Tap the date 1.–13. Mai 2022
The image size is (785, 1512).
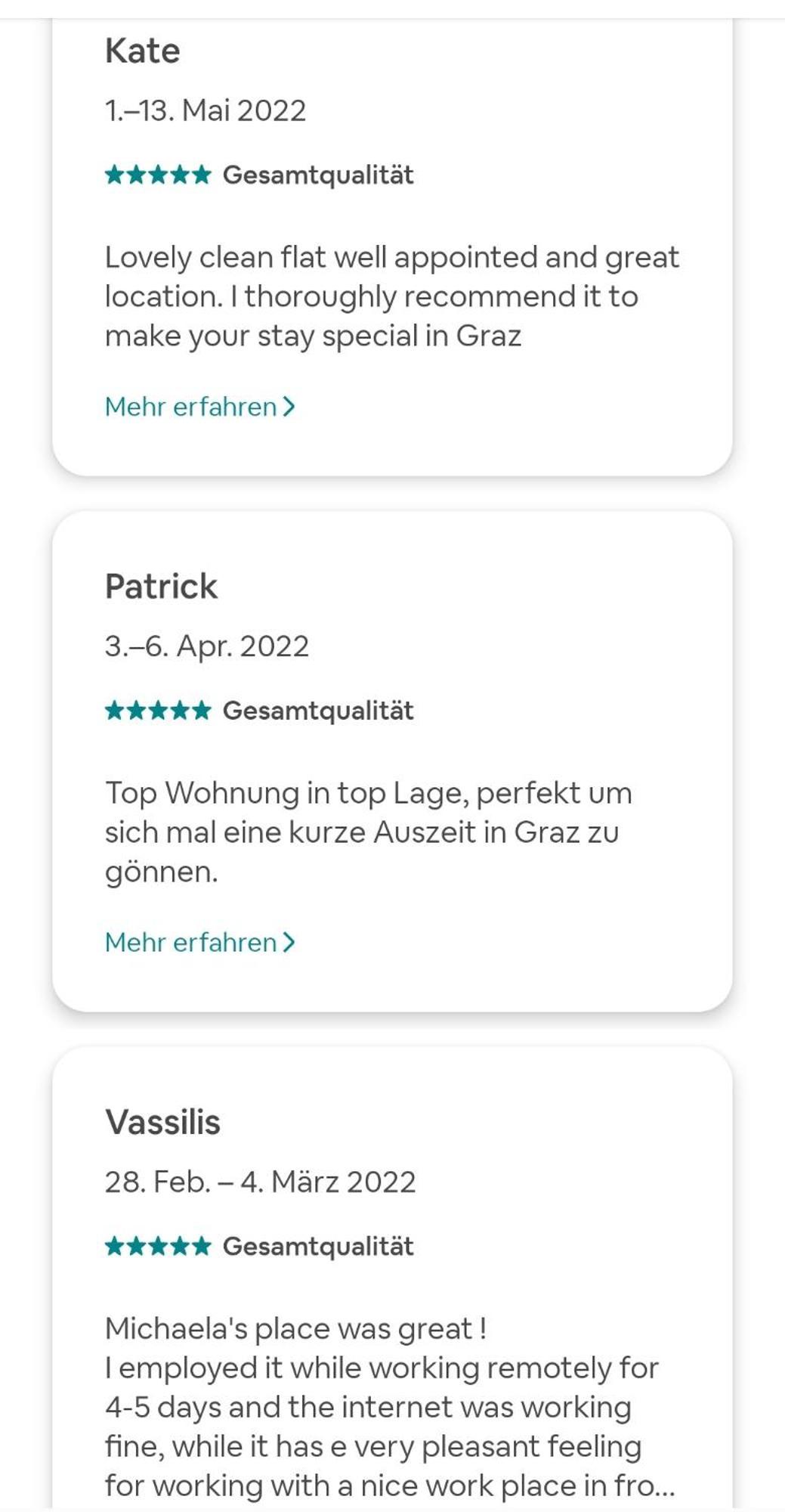click(206, 111)
